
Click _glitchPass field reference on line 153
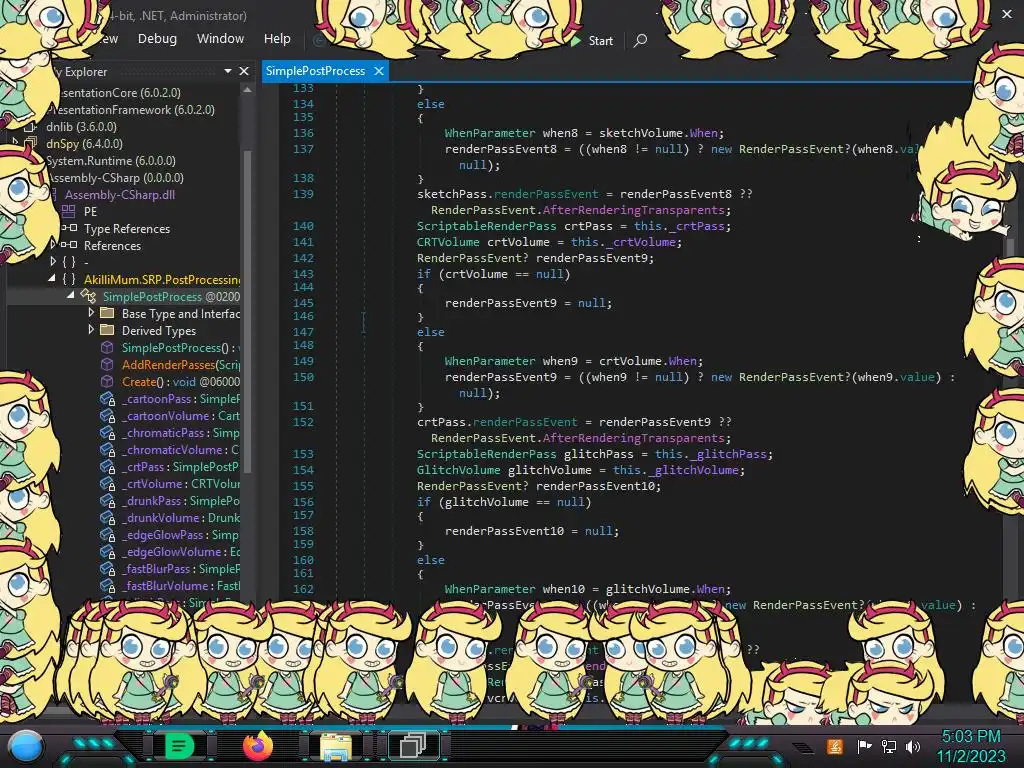728,454
